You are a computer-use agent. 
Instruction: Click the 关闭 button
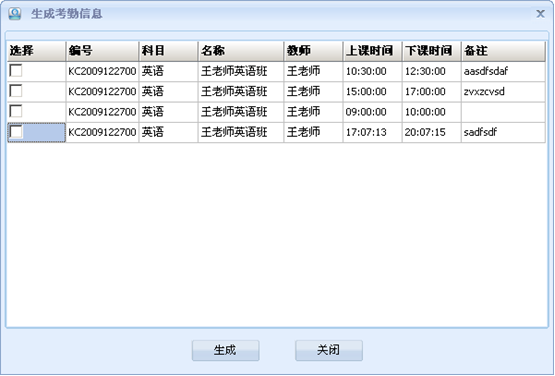point(329,351)
